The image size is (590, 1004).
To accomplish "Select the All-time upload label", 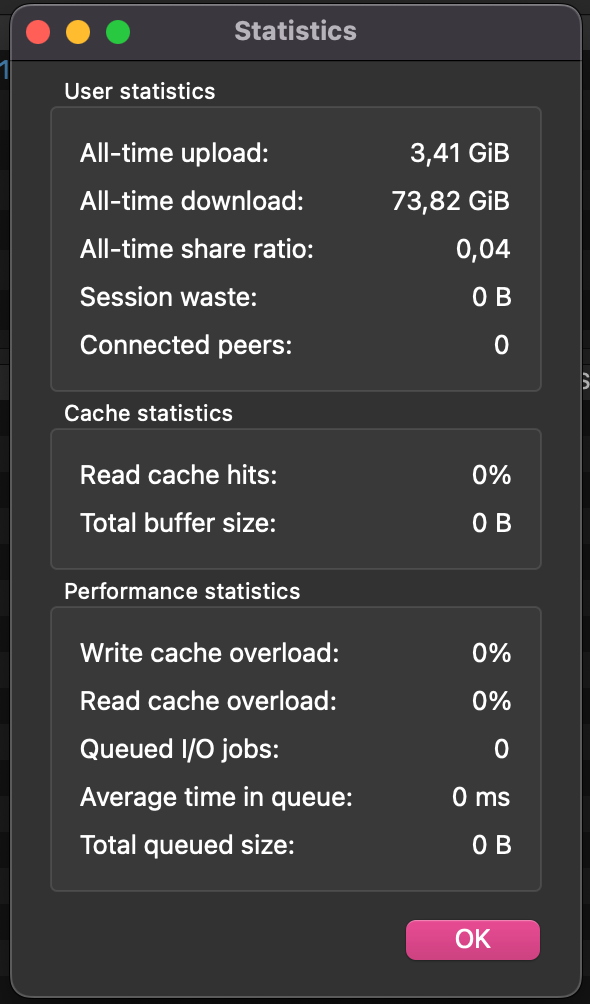I will click(174, 154).
